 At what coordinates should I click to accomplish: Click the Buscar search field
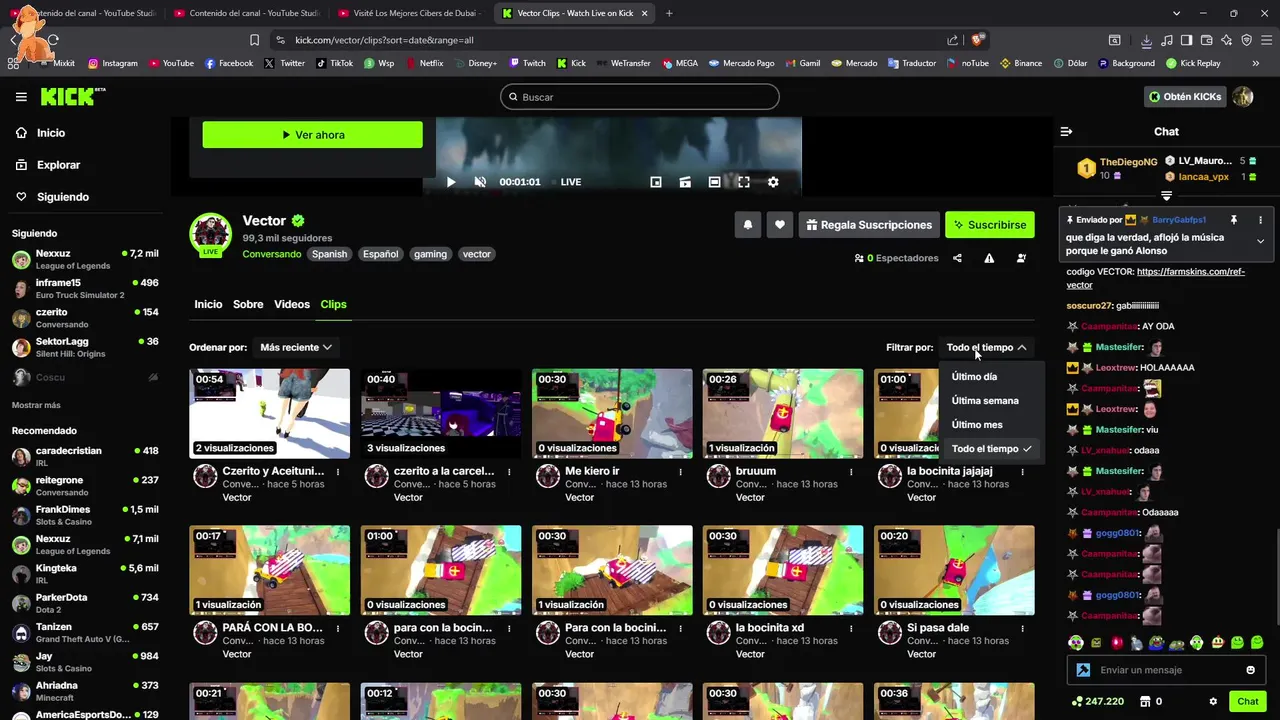[640, 97]
